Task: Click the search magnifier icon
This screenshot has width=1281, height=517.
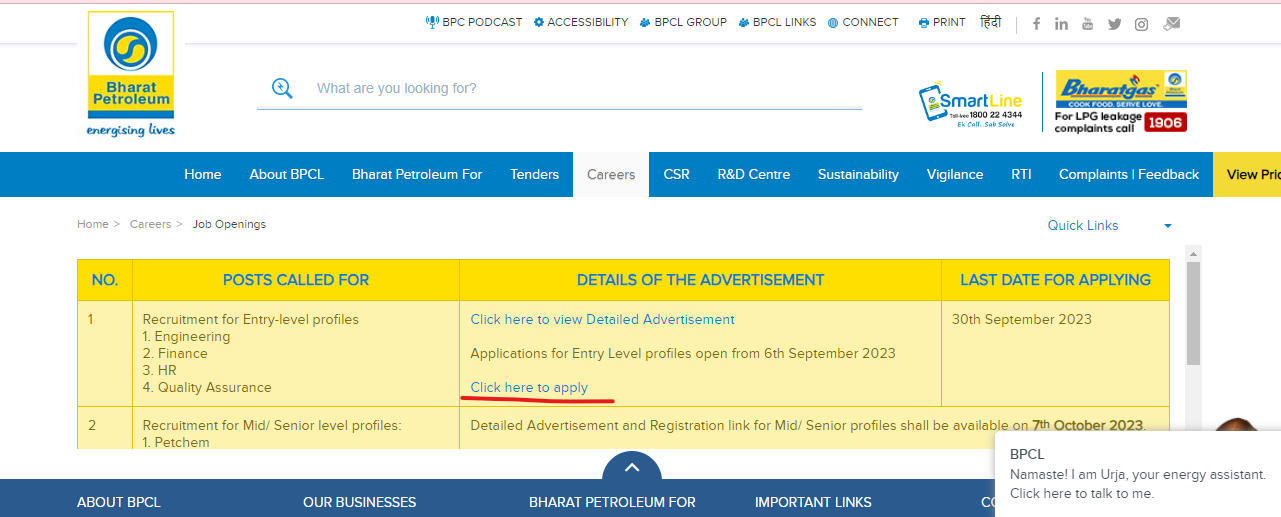Action: point(282,88)
